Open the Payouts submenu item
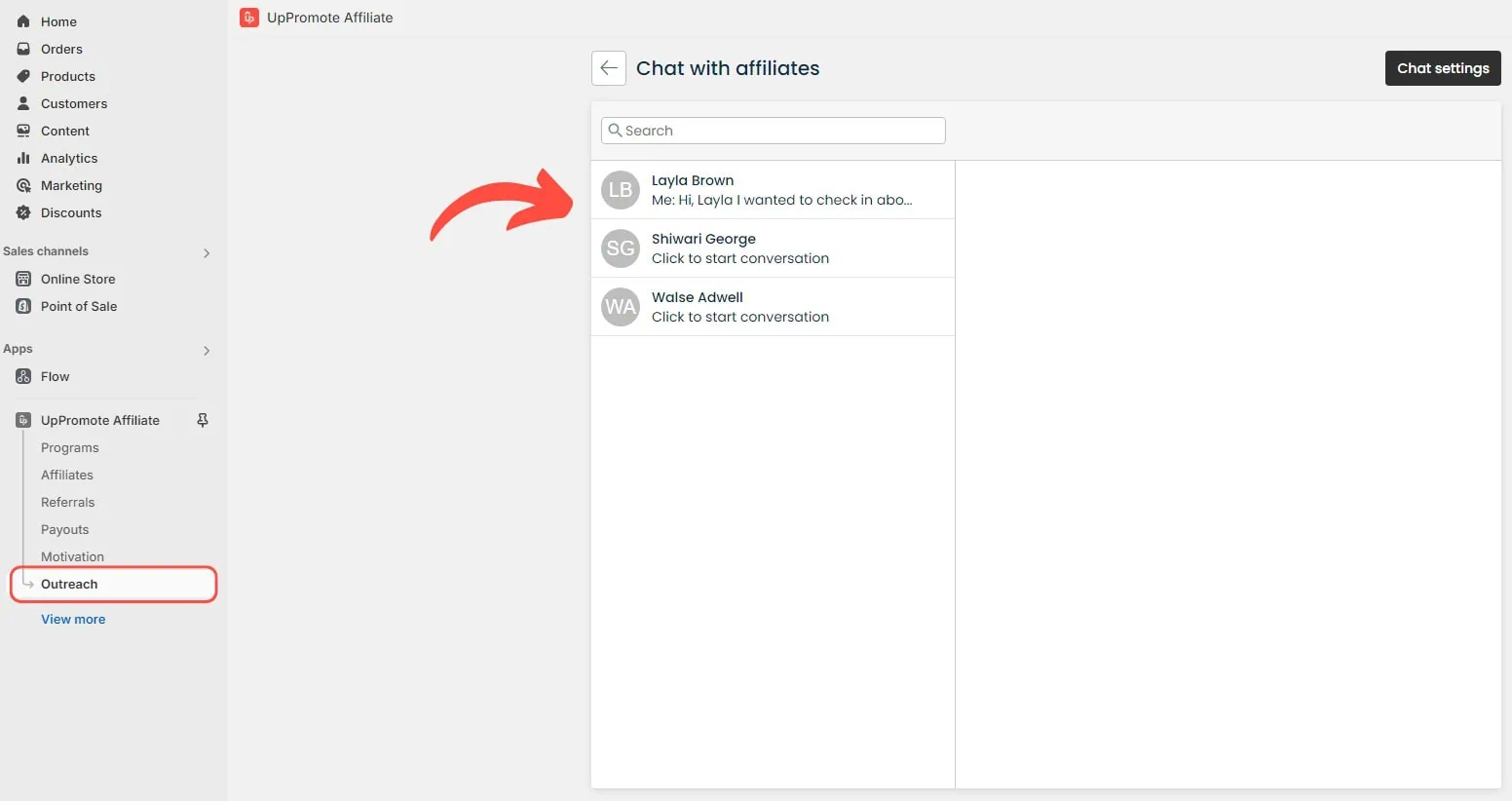The width and height of the screenshot is (1512, 801). click(x=65, y=529)
